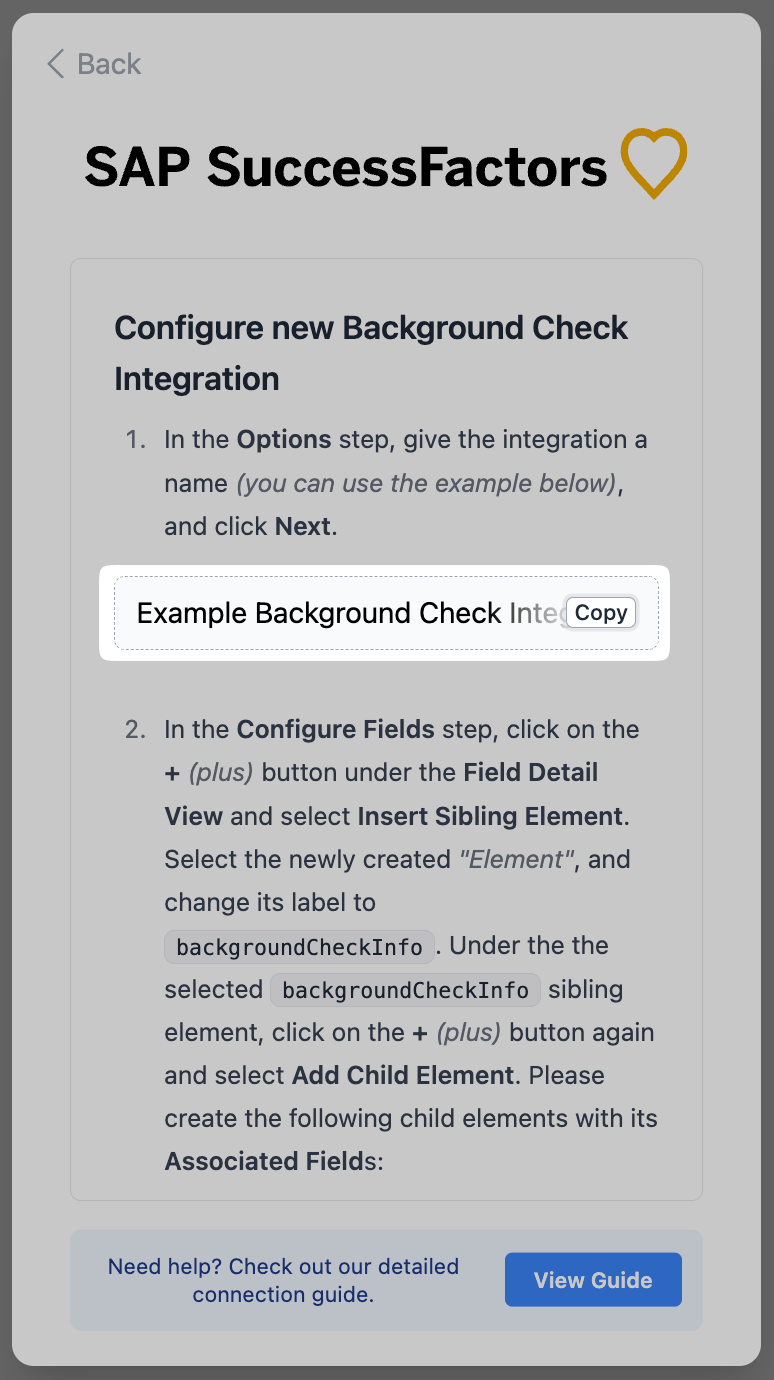This screenshot has width=774, height=1380.
Task: Go back using the Back label
Action: (x=109, y=64)
